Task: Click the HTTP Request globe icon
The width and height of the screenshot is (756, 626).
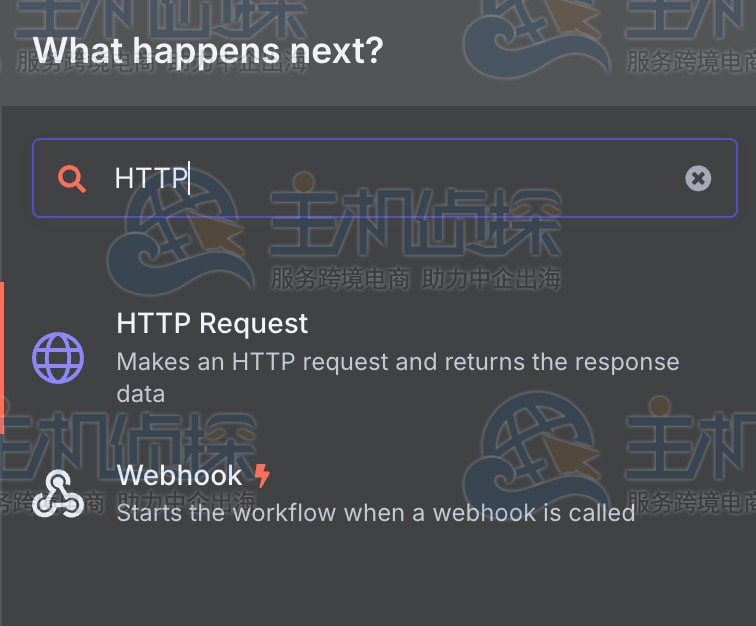Action: pos(58,357)
